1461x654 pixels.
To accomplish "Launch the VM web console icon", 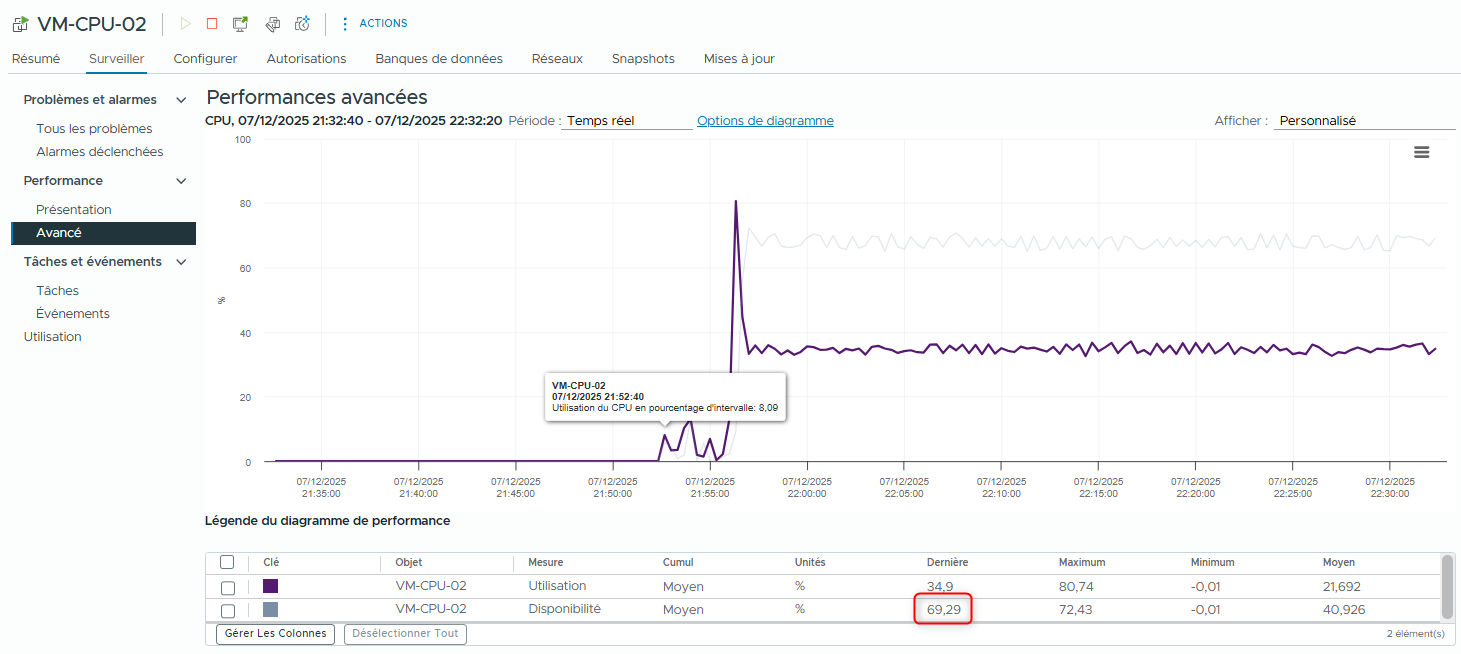I will tap(240, 24).
